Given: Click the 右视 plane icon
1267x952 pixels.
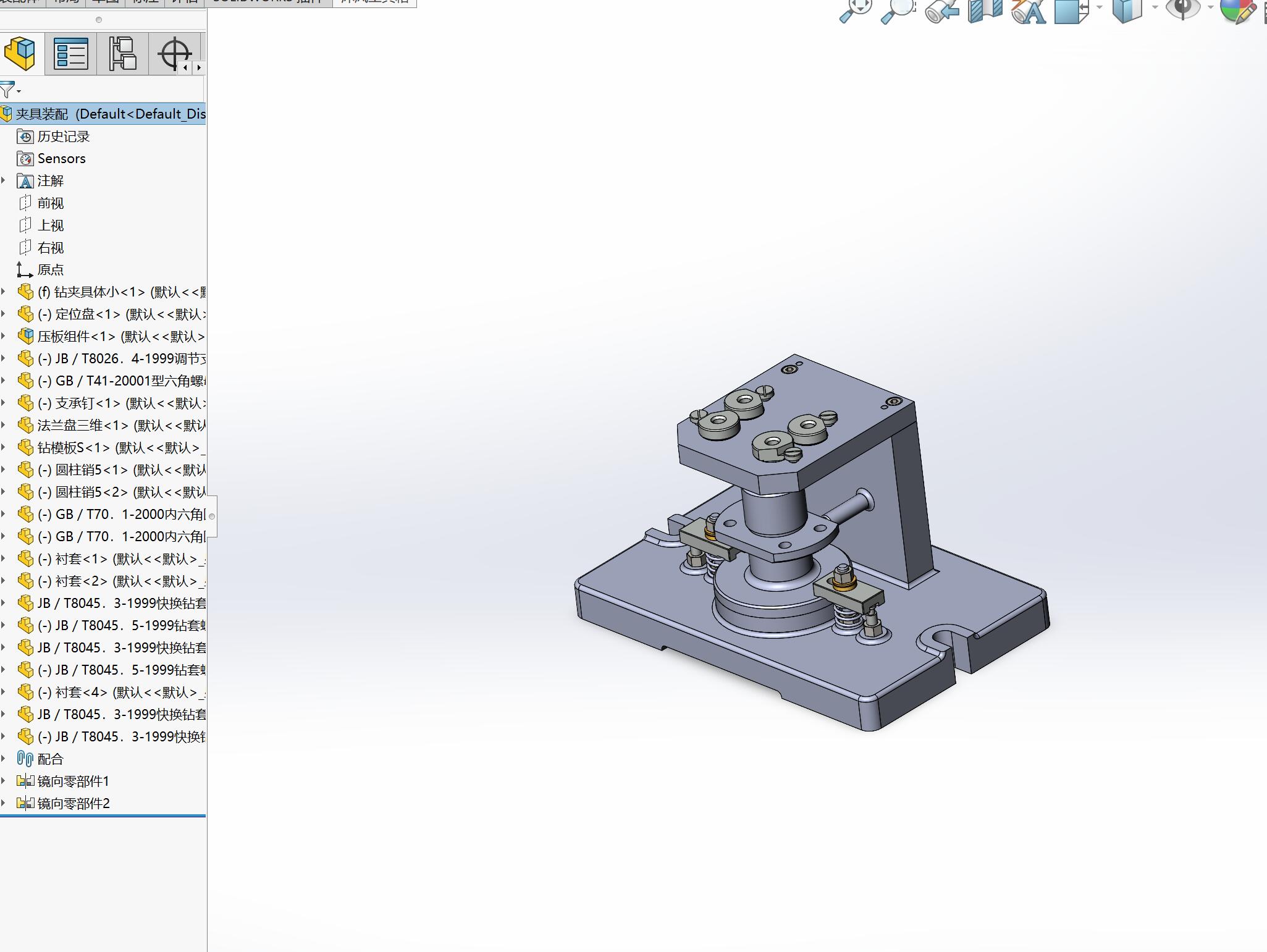Looking at the screenshot, I should [25, 248].
